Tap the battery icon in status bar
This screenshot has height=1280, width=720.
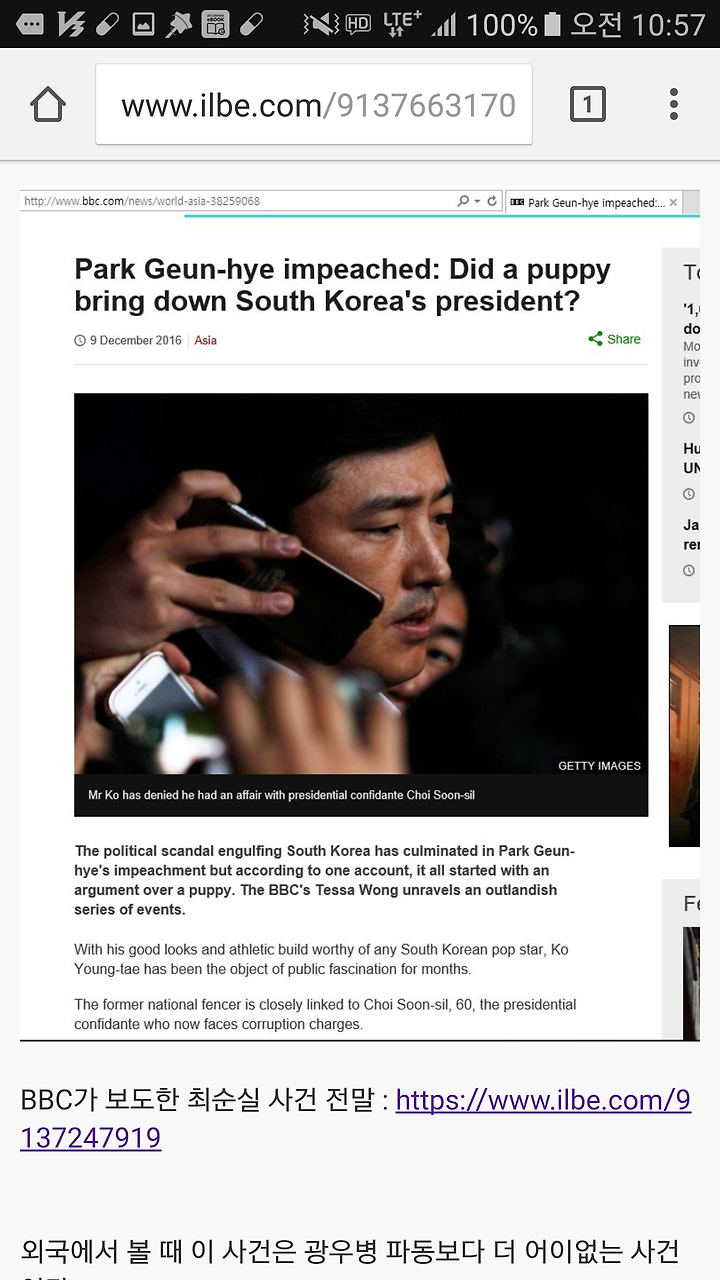point(553,24)
